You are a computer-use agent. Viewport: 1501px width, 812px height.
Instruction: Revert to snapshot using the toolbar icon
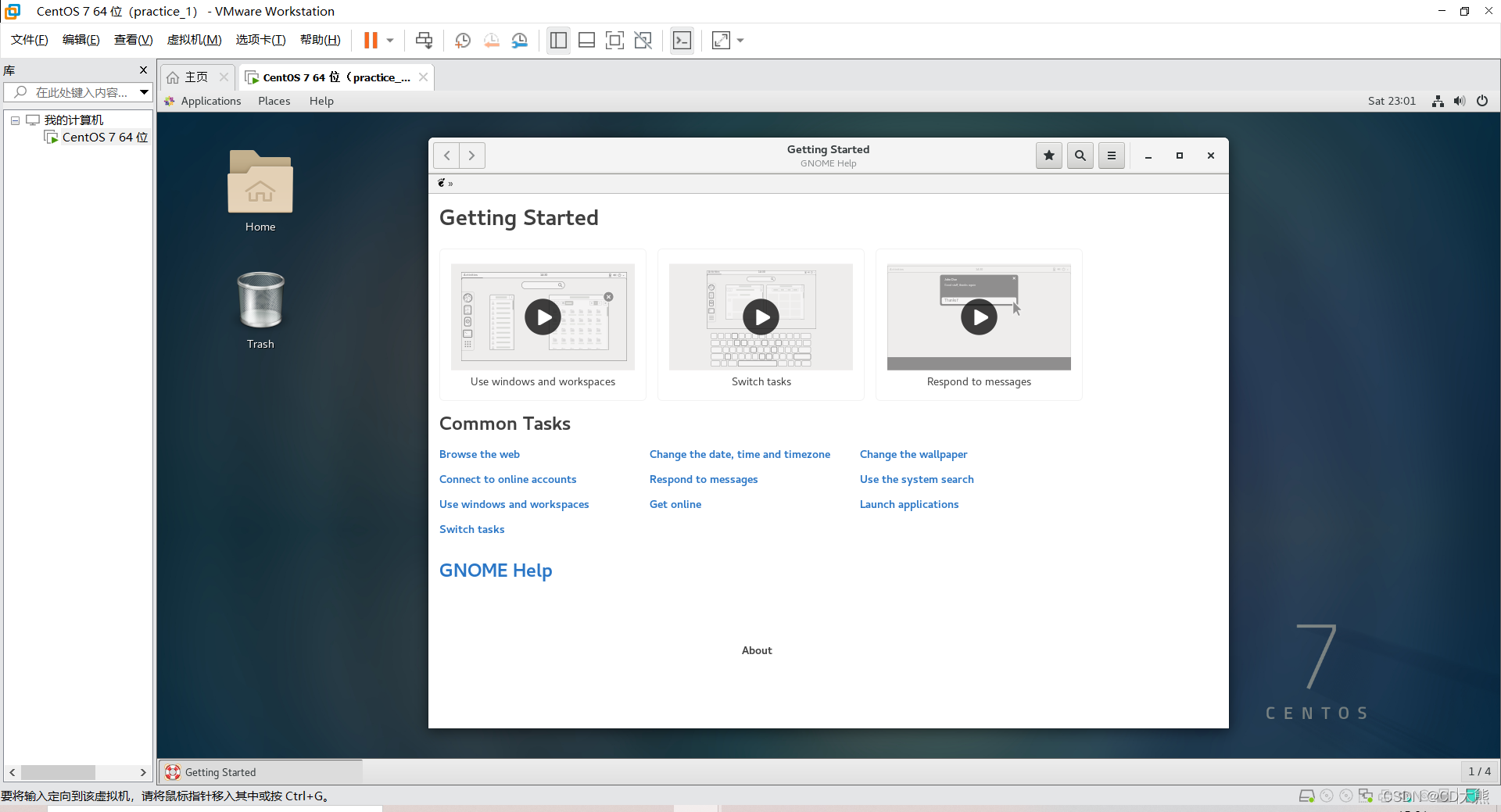(491, 41)
